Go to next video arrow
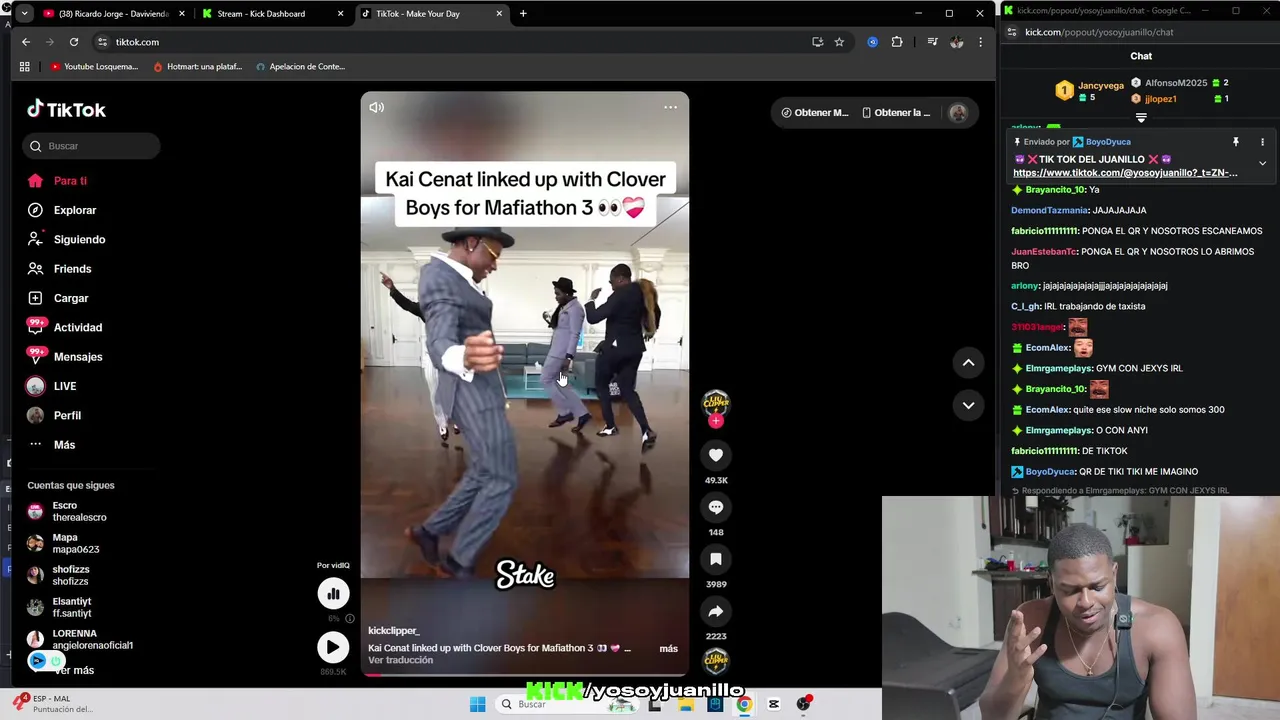Image resolution: width=1280 pixels, height=720 pixels. click(968, 405)
